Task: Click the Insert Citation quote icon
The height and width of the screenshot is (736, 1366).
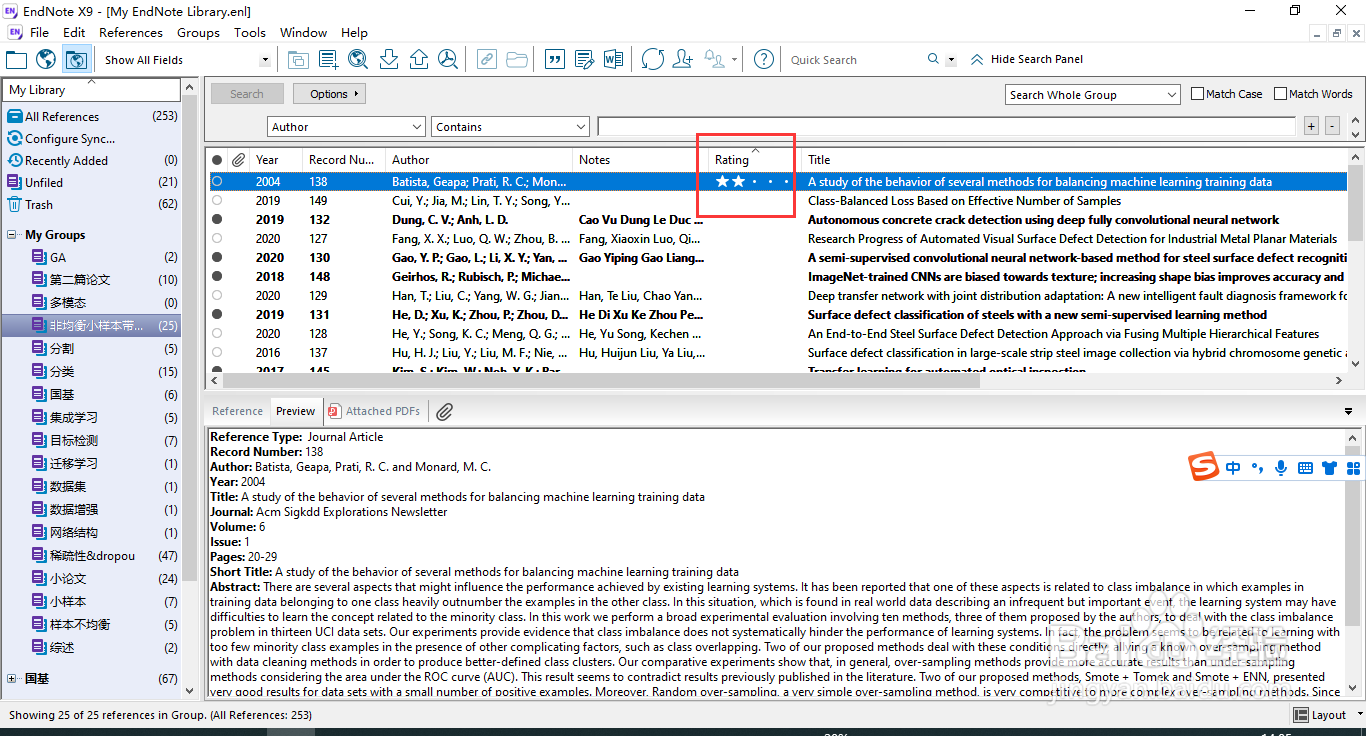Action: [x=554, y=59]
